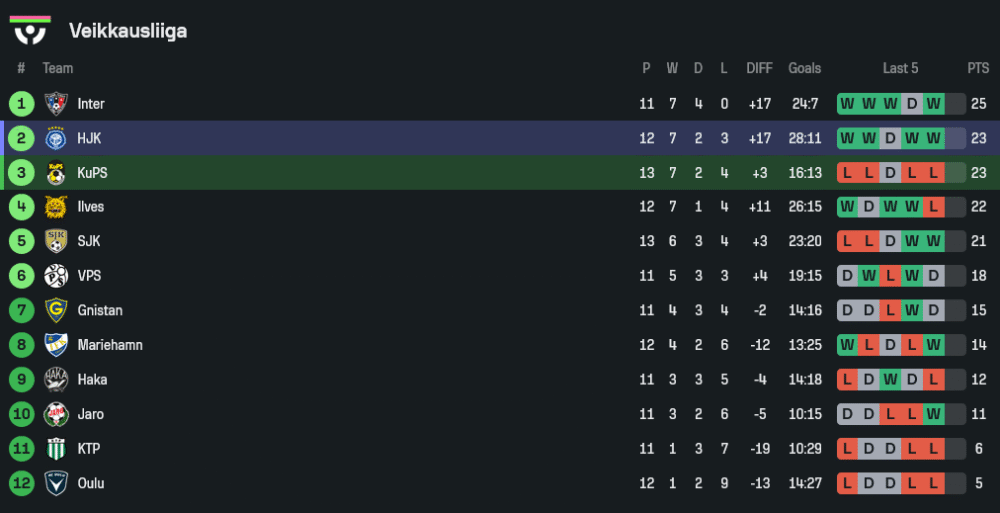Open the Veikkausliiga league title link
The image size is (1000, 513).
point(128,31)
